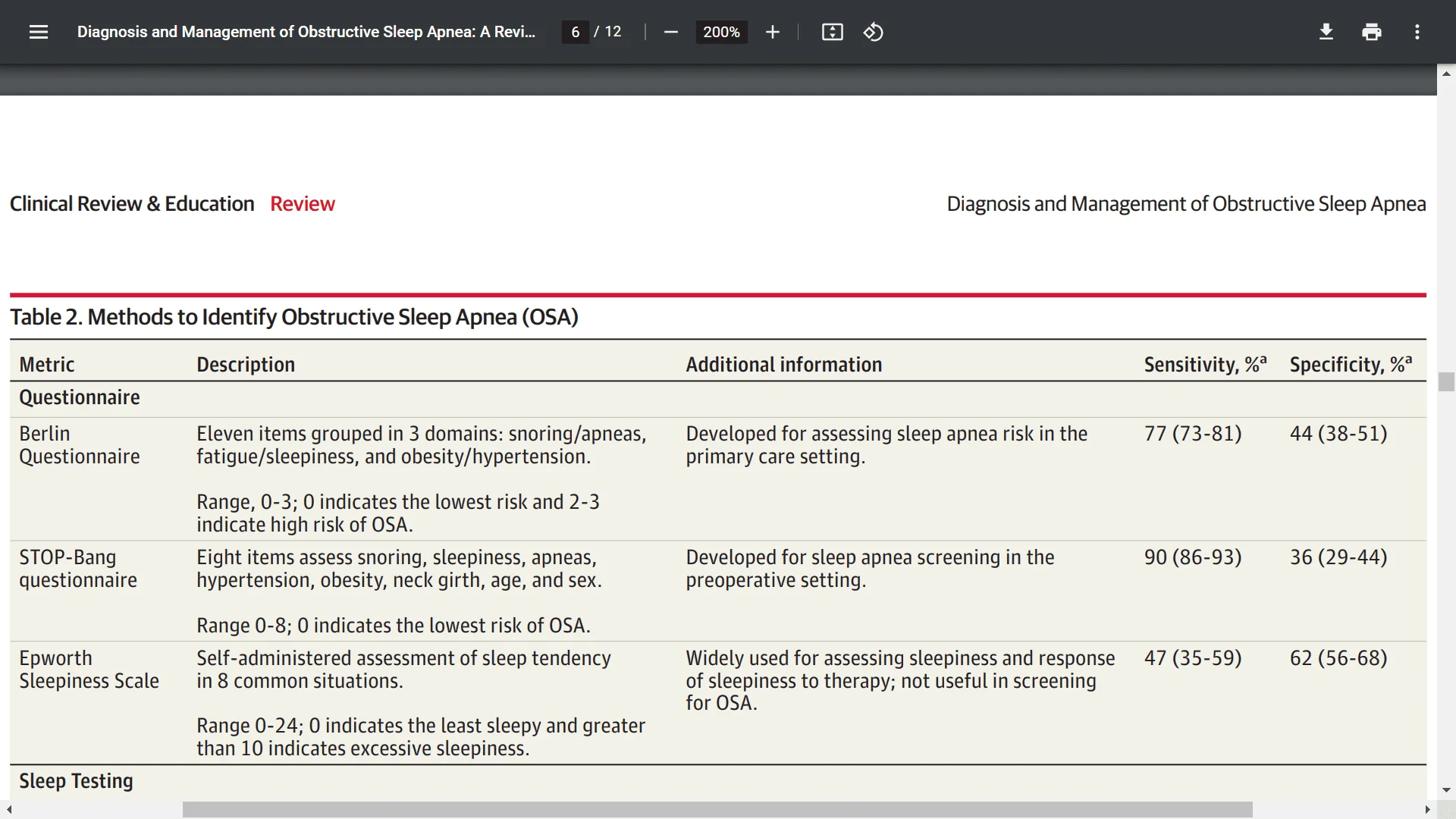Click the scroll up arrow

tap(1446, 74)
